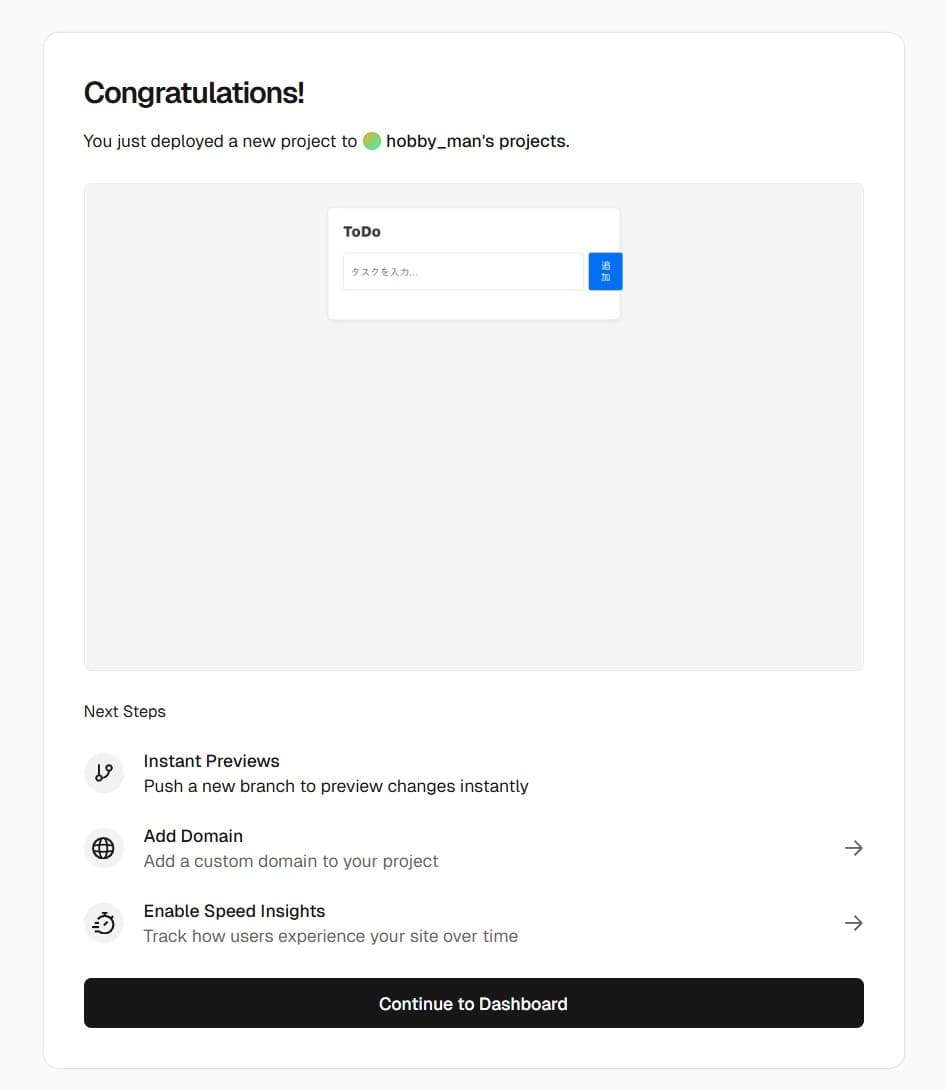Viewport: 947px width, 1090px height.
Task: Click the stopwatch icon for Speed Insights
Action: [x=104, y=923]
